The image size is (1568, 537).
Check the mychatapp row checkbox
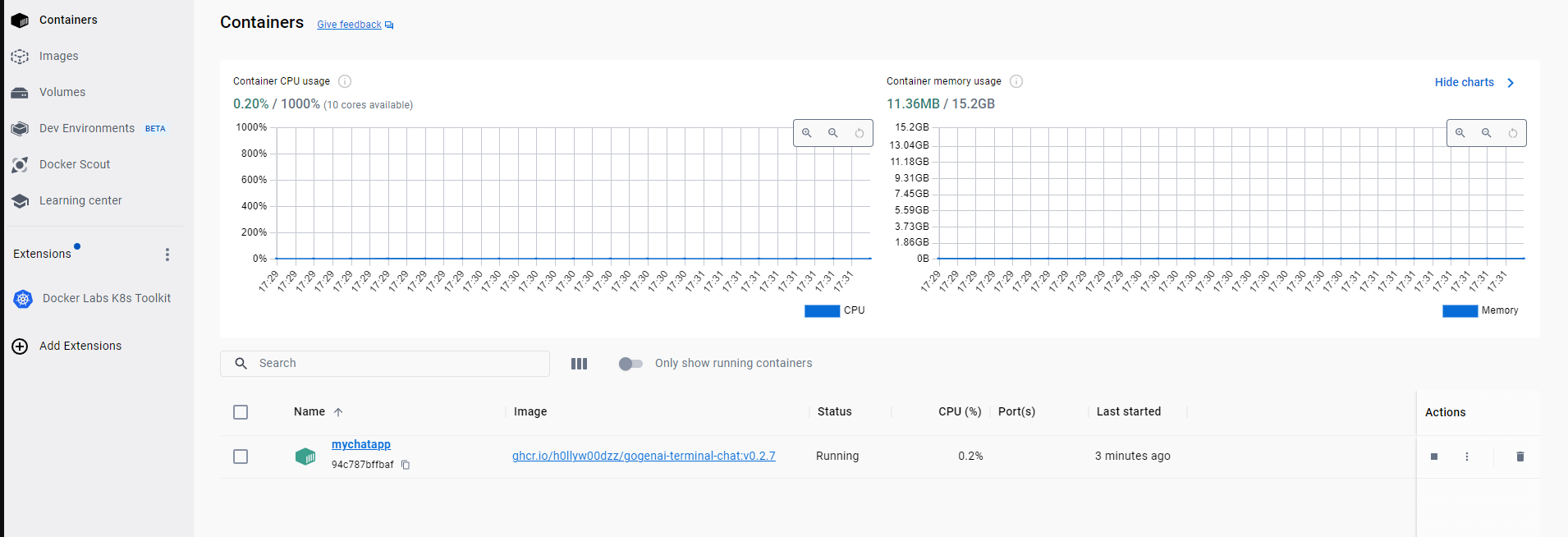241,457
